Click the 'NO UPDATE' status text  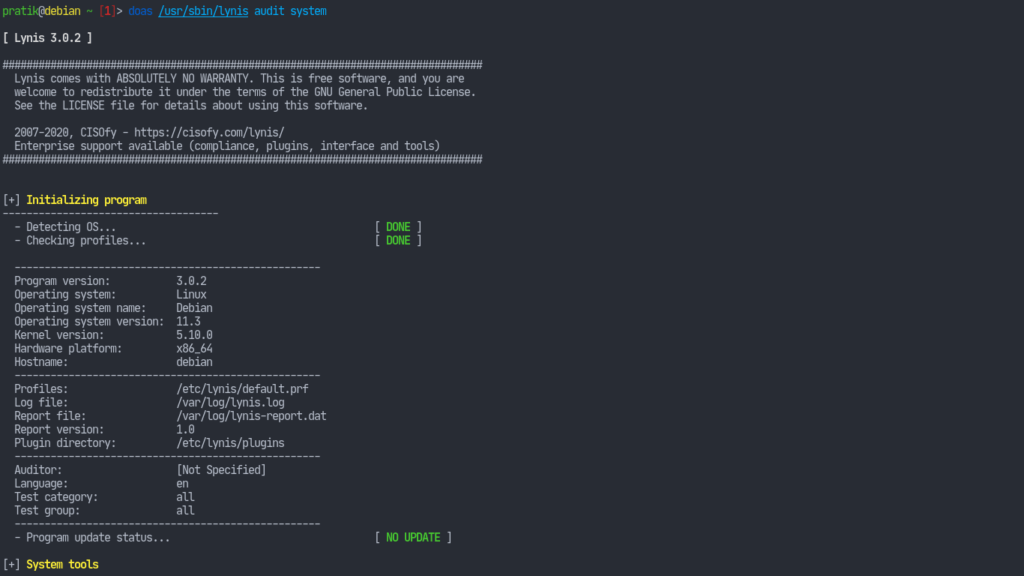pos(413,537)
